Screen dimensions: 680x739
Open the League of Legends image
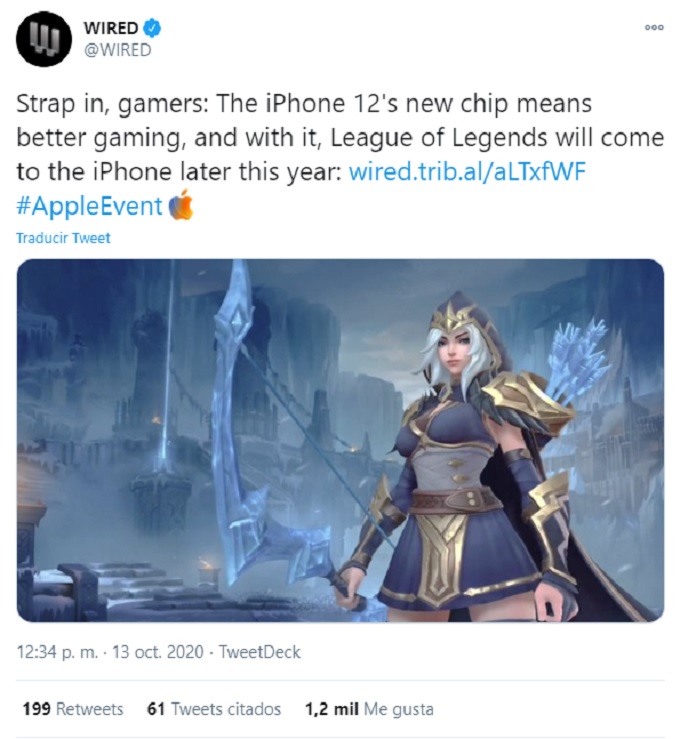[x=340, y=440]
